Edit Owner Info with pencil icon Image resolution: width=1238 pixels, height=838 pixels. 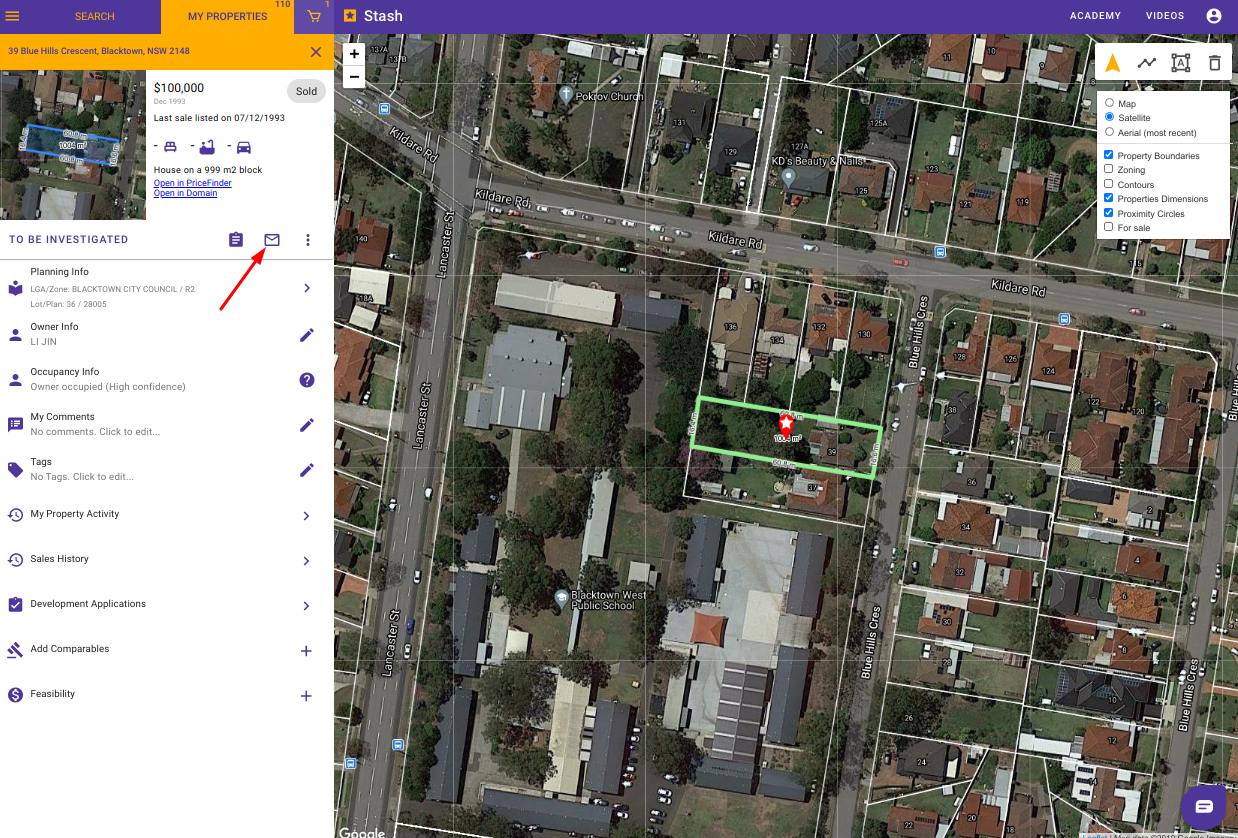pyautogui.click(x=307, y=335)
